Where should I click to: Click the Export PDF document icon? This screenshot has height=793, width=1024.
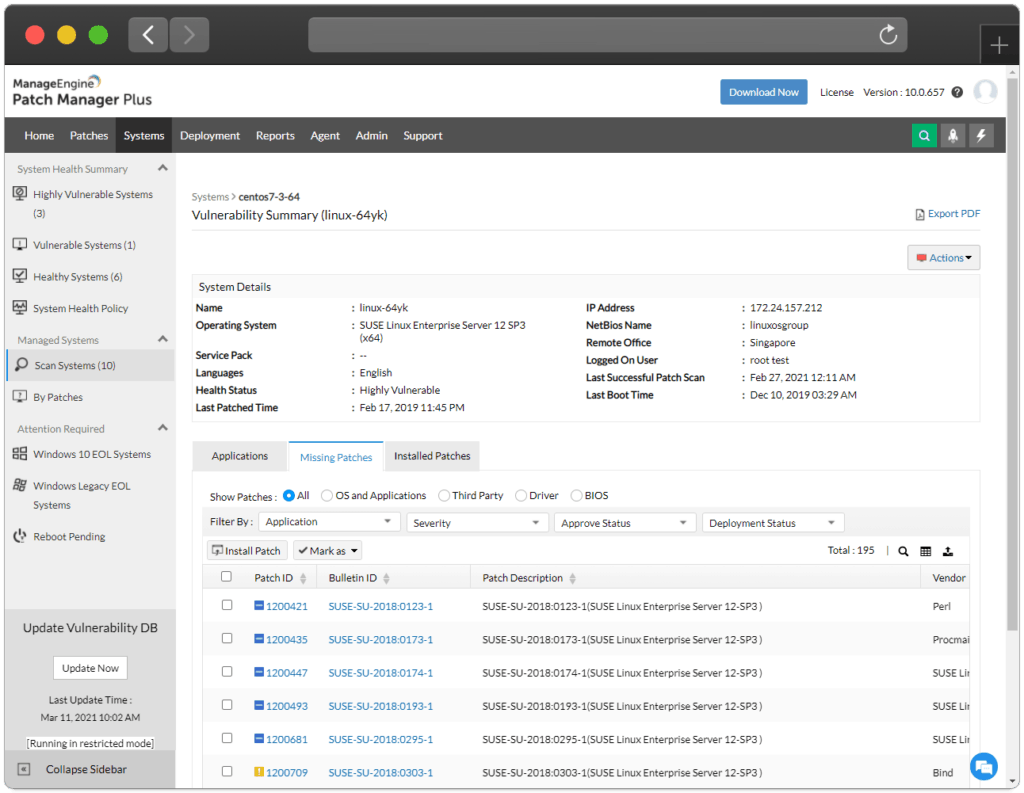coord(920,214)
